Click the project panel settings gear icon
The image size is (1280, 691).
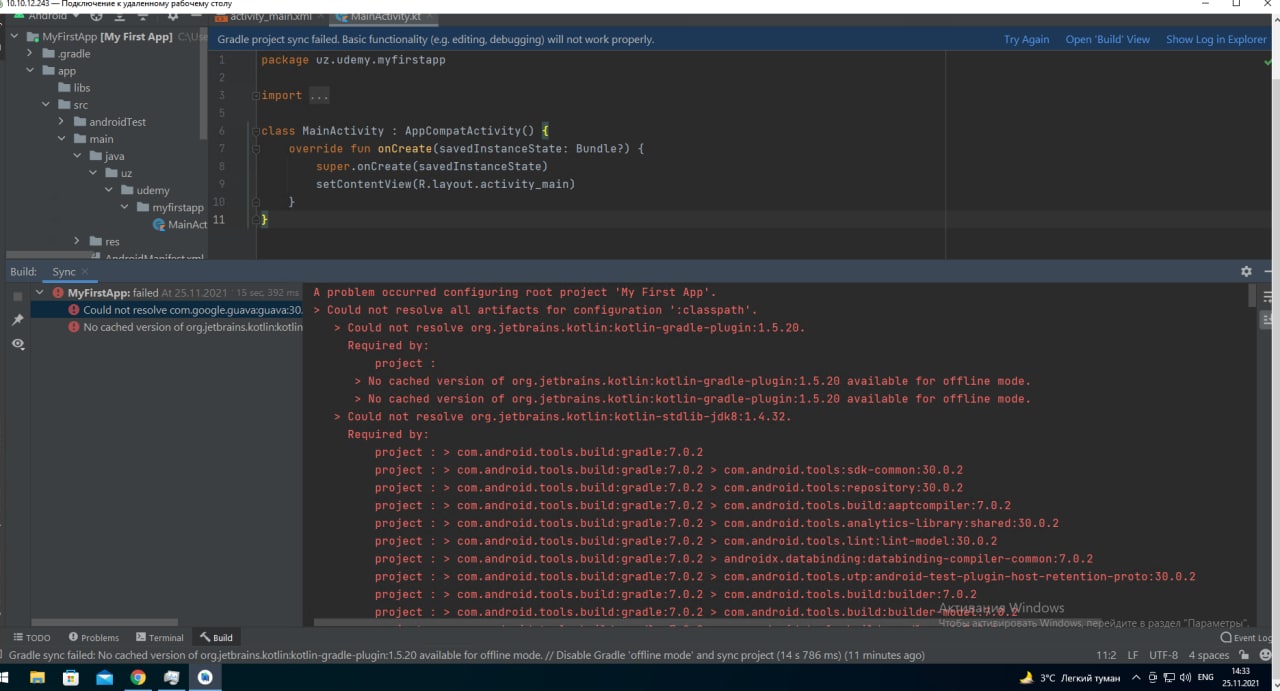click(172, 16)
